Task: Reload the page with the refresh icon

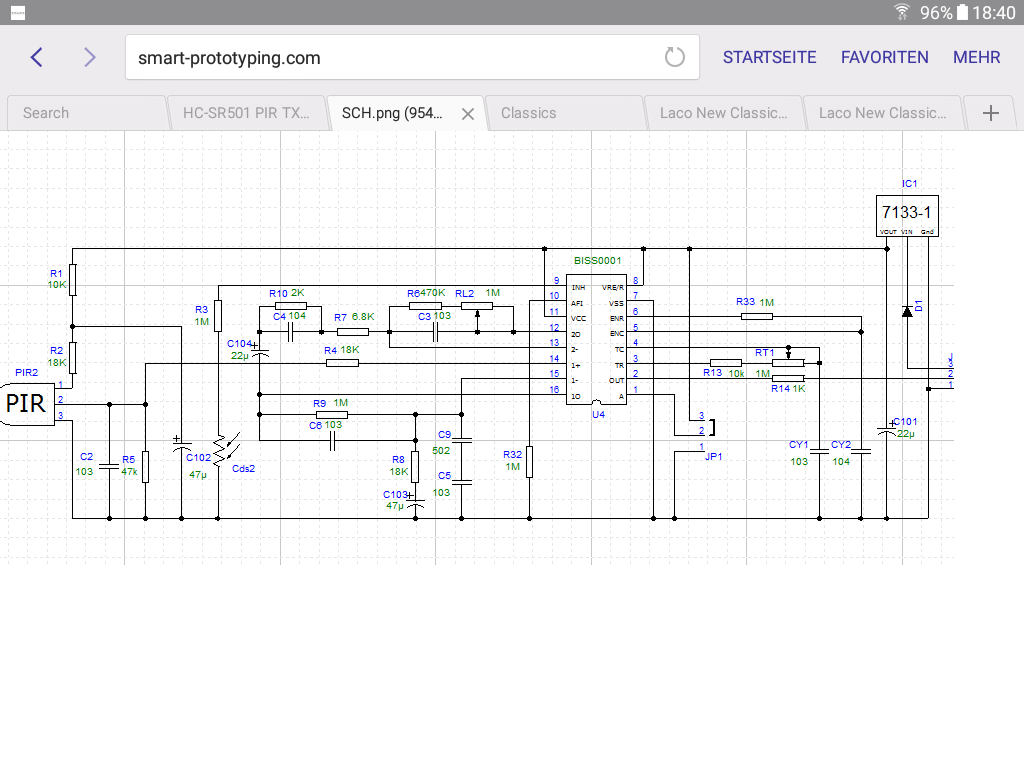Action: 675,57
